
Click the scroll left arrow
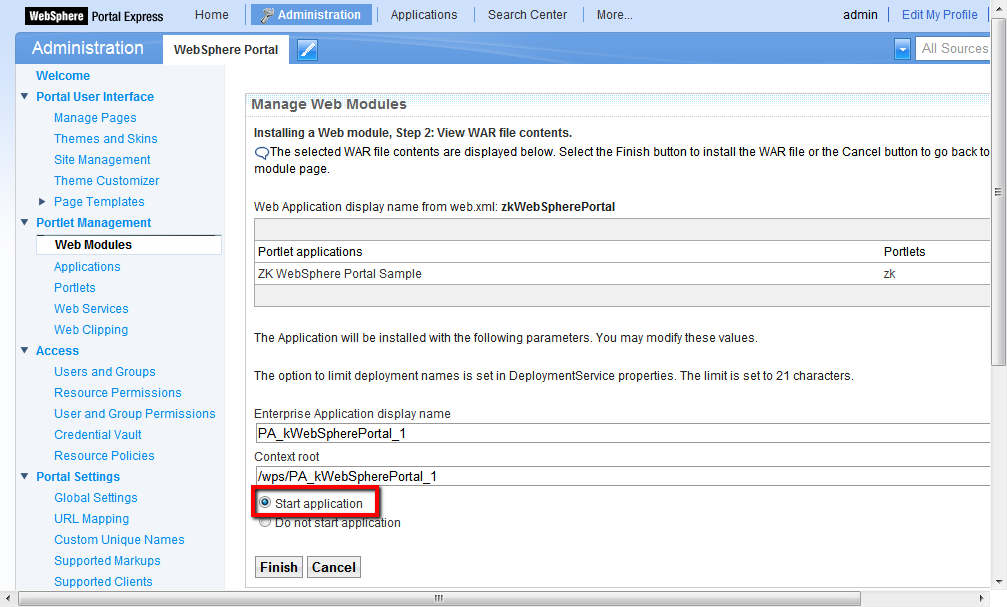point(7,598)
